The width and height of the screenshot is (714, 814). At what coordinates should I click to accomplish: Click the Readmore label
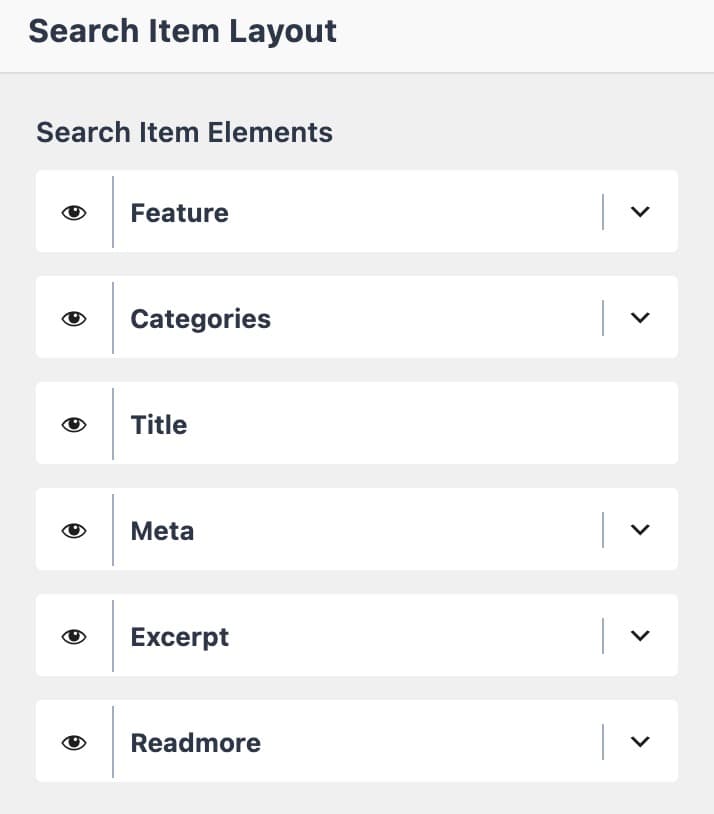pyautogui.click(x=194, y=742)
